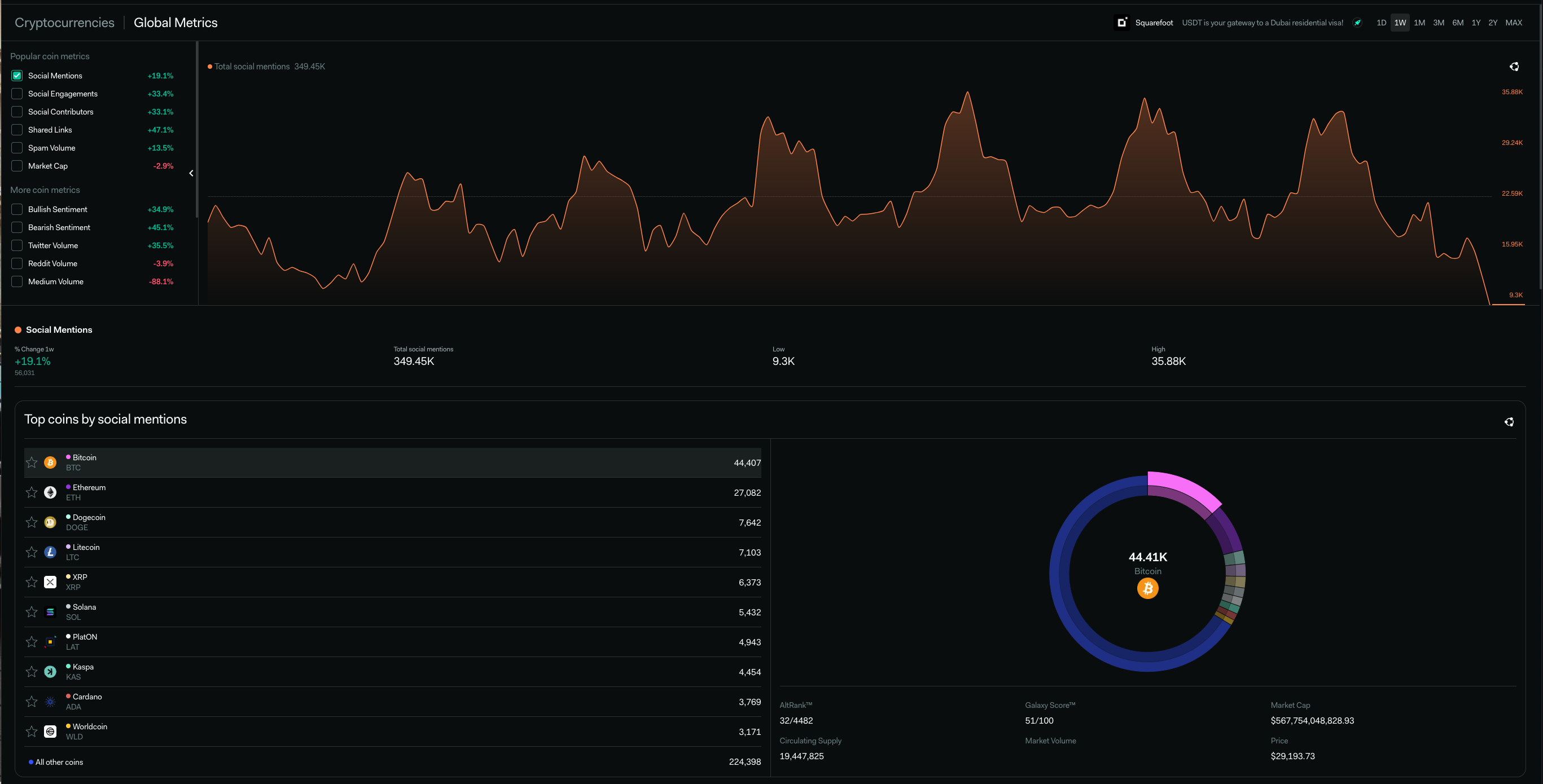Click the Squarefoot ad logo icon

pyautogui.click(x=1122, y=23)
